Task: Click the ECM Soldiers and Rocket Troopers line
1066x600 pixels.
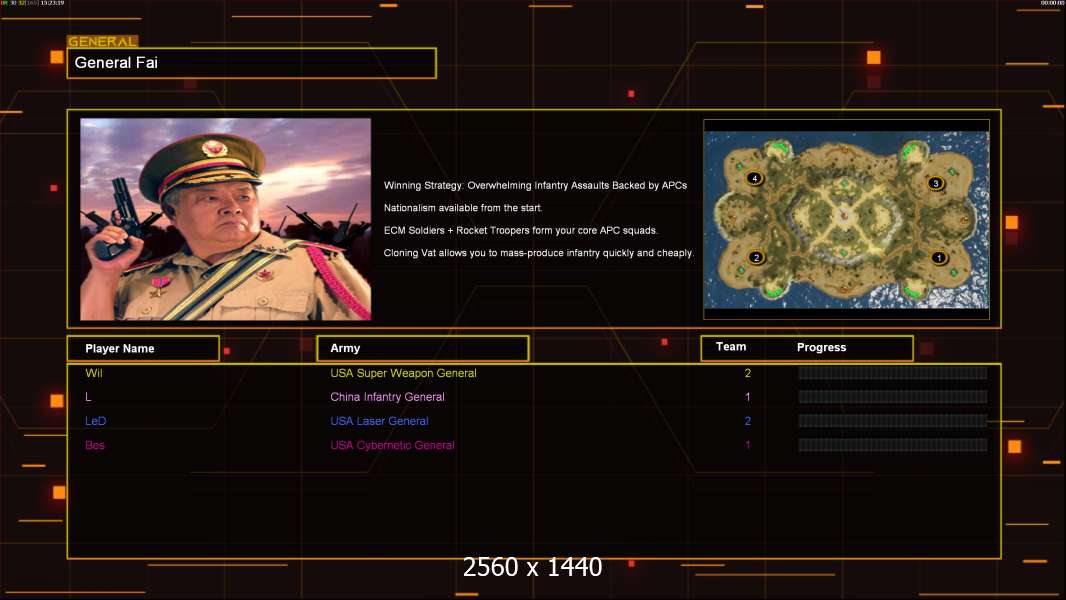Action: click(x=521, y=230)
